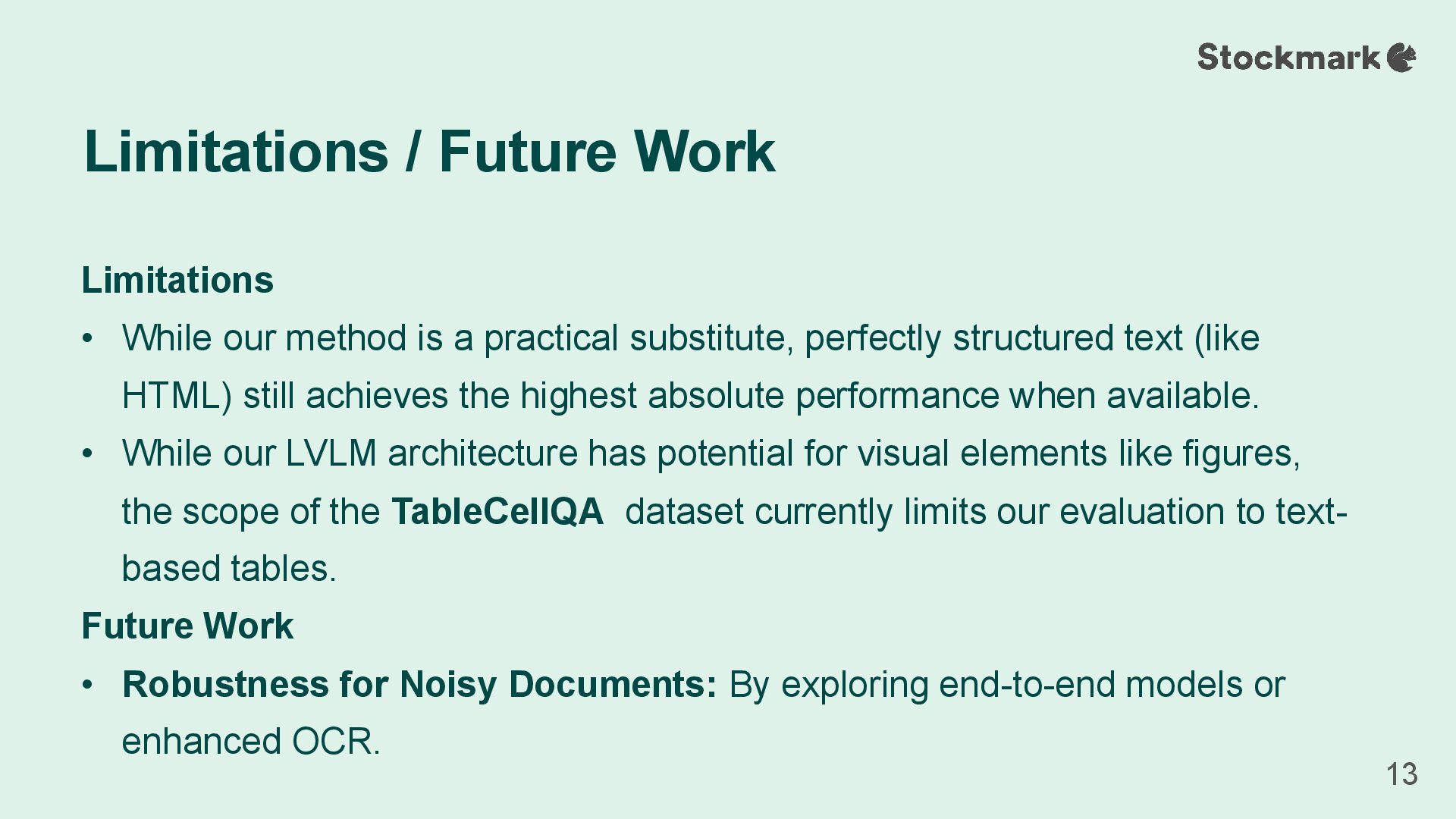1456x819 pixels.
Task: Click the bold Future Work section heading
Action: 187,626
